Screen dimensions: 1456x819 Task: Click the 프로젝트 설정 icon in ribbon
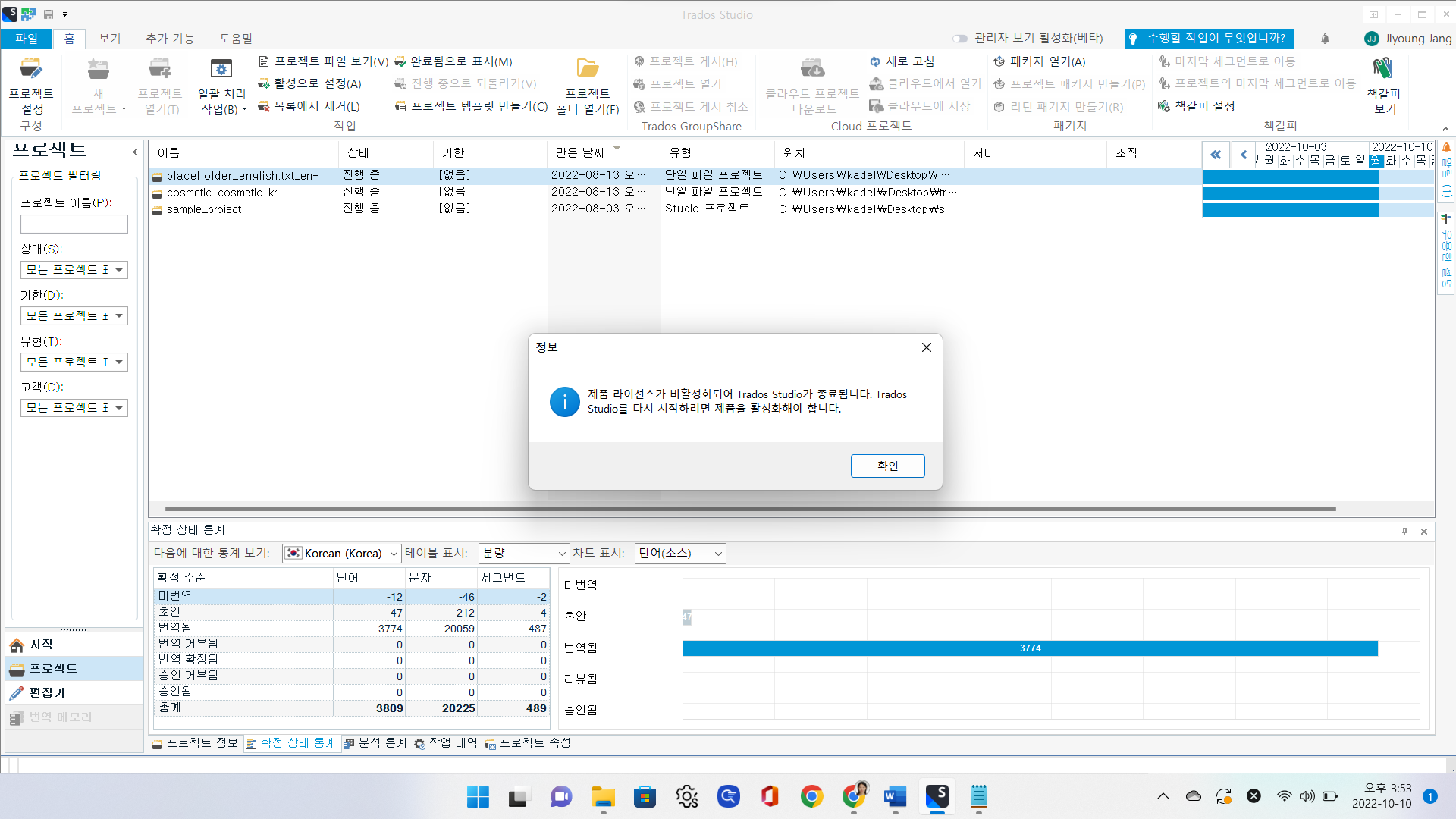click(31, 69)
